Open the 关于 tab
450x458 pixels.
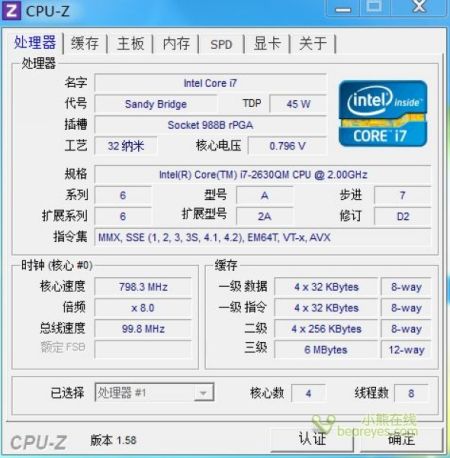click(313, 43)
